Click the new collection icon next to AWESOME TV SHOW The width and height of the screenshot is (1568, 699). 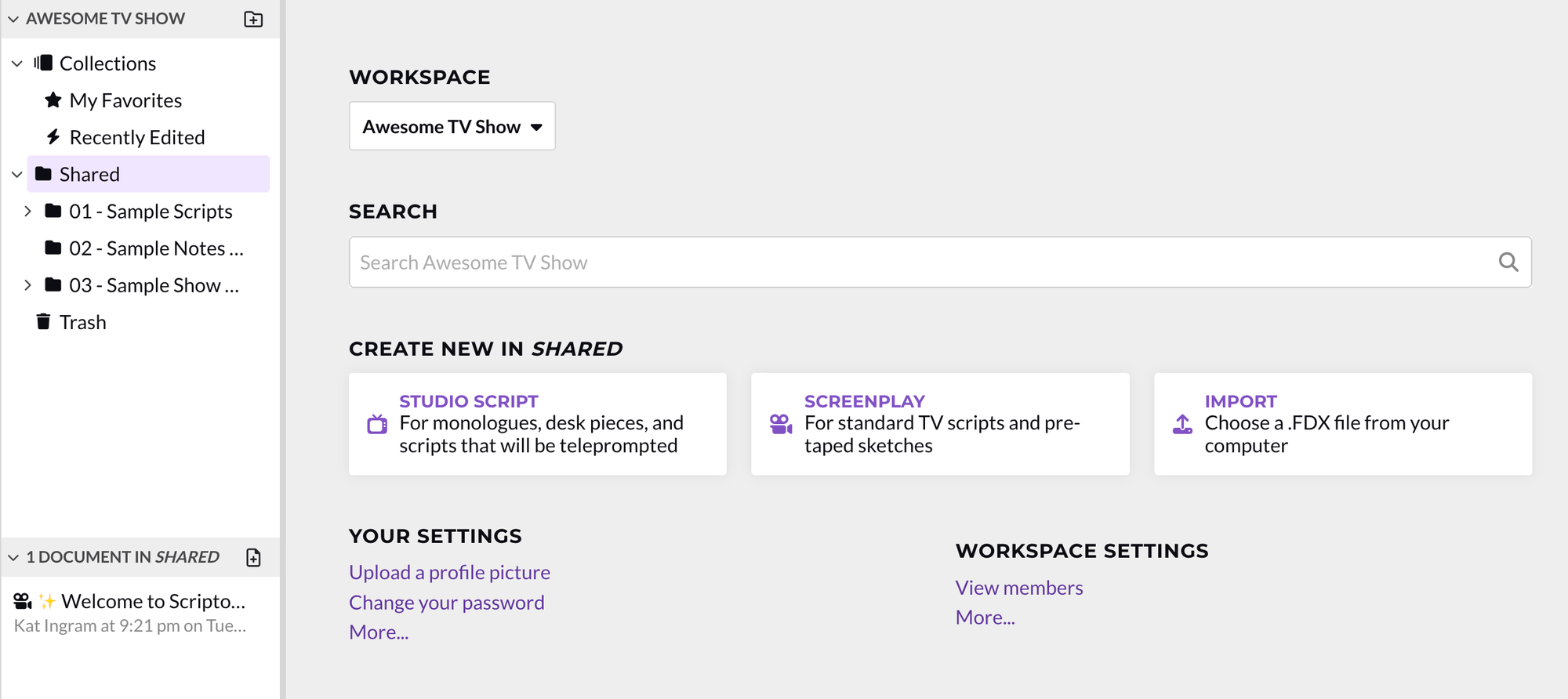(252, 19)
